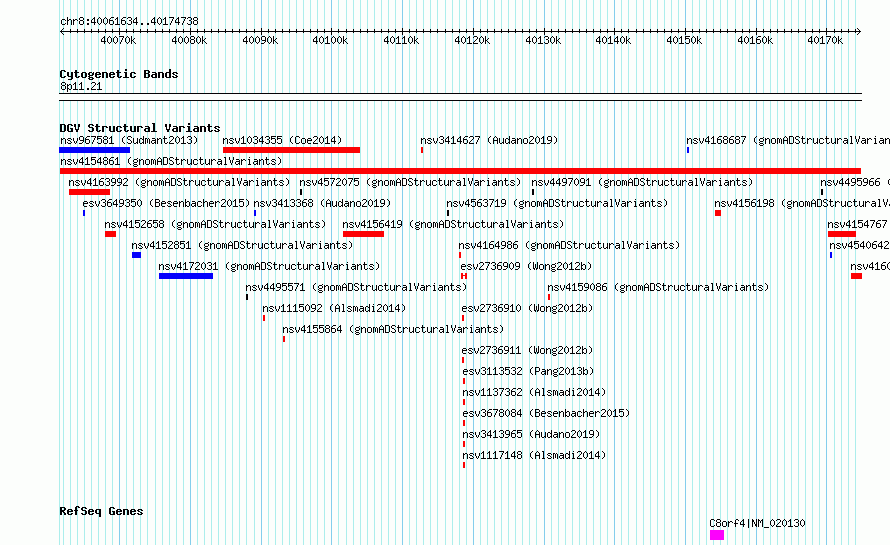This screenshot has height=545, width=890.
Task: Click the red nsv4154767 variant bar
Action: tap(842, 234)
